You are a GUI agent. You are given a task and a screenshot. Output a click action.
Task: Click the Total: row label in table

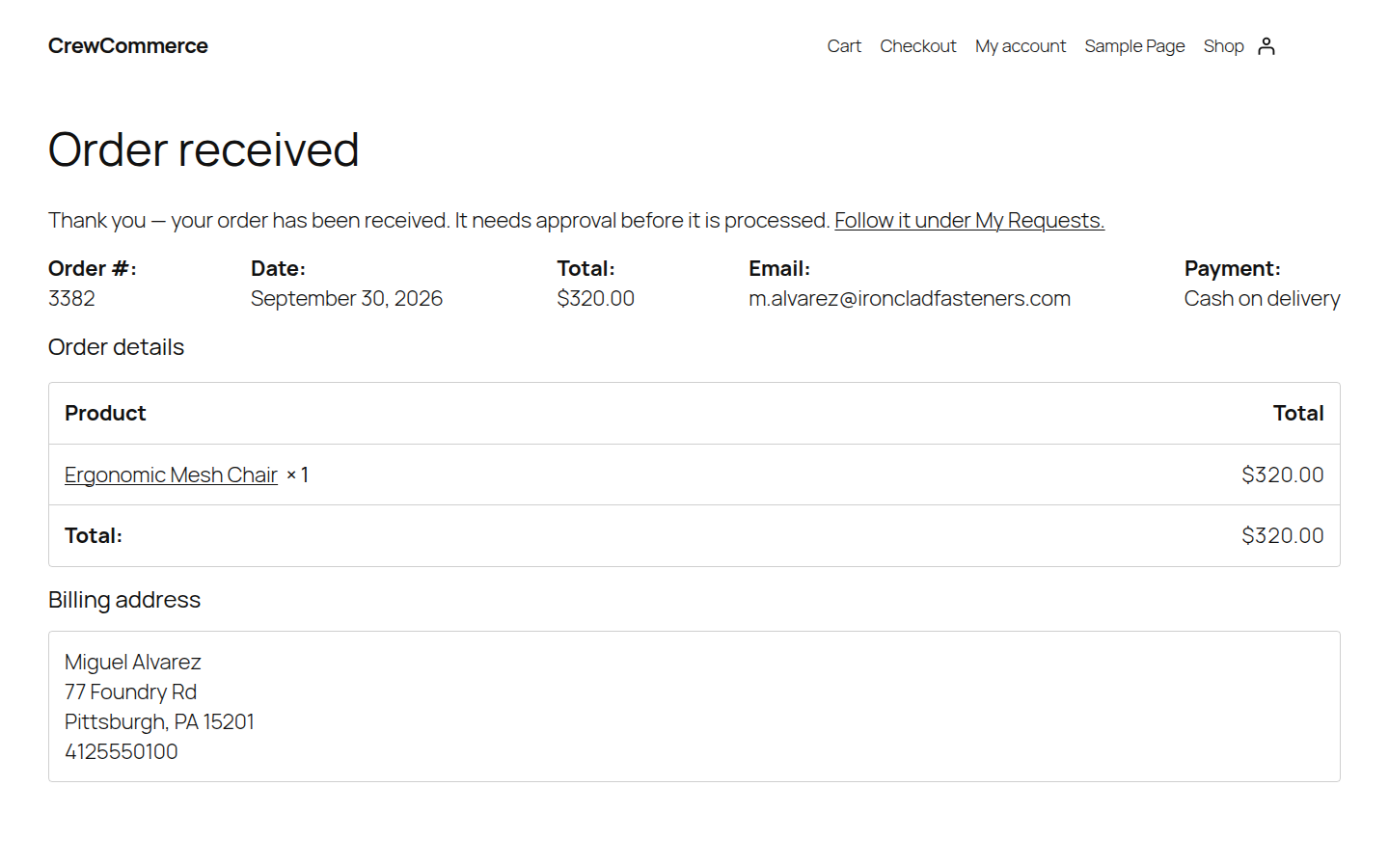pyautogui.click(x=94, y=535)
